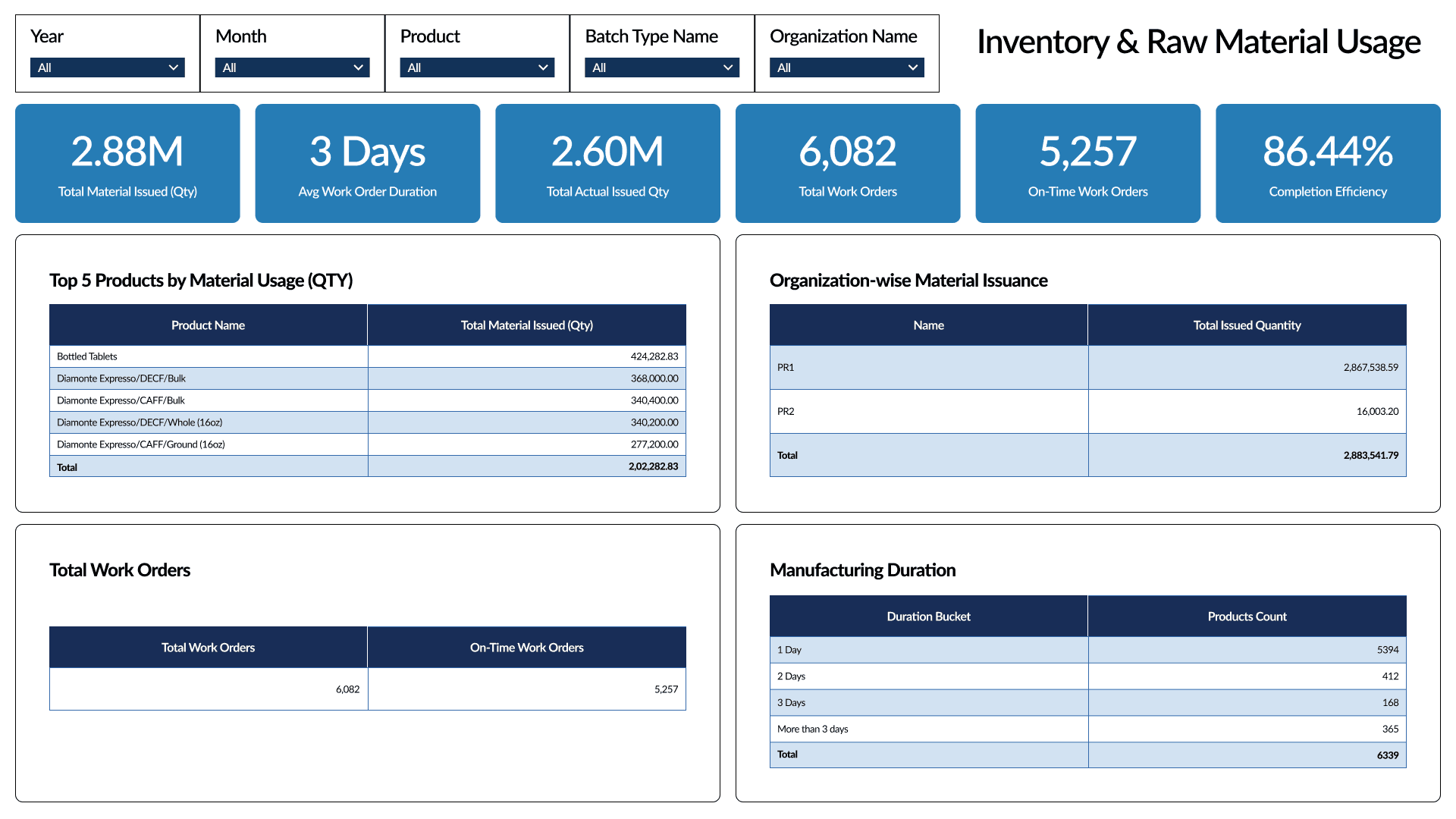Image resolution: width=1456 pixels, height=819 pixels.
Task: Select the Diamonte Expresso/DECF/Bulk row
Action: (x=208, y=378)
